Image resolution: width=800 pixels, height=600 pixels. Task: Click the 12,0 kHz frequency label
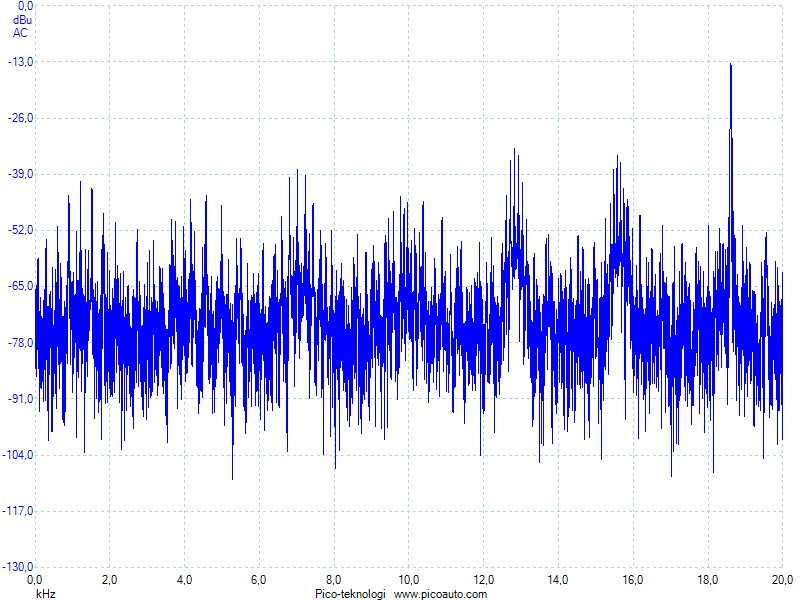[x=483, y=580]
